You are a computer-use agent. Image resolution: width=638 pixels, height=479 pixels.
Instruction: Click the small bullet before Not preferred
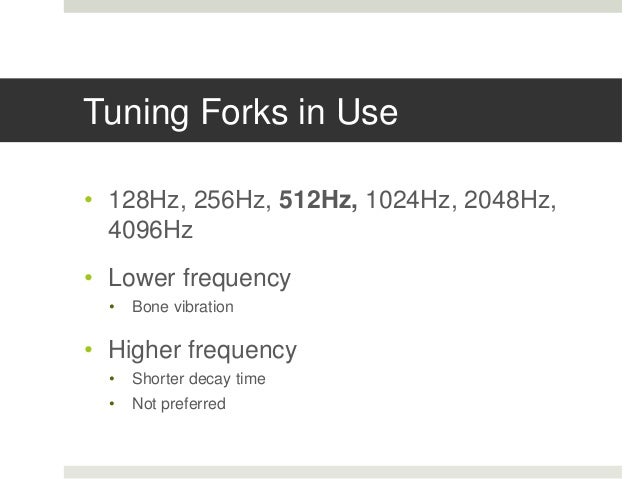(x=112, y=404)
